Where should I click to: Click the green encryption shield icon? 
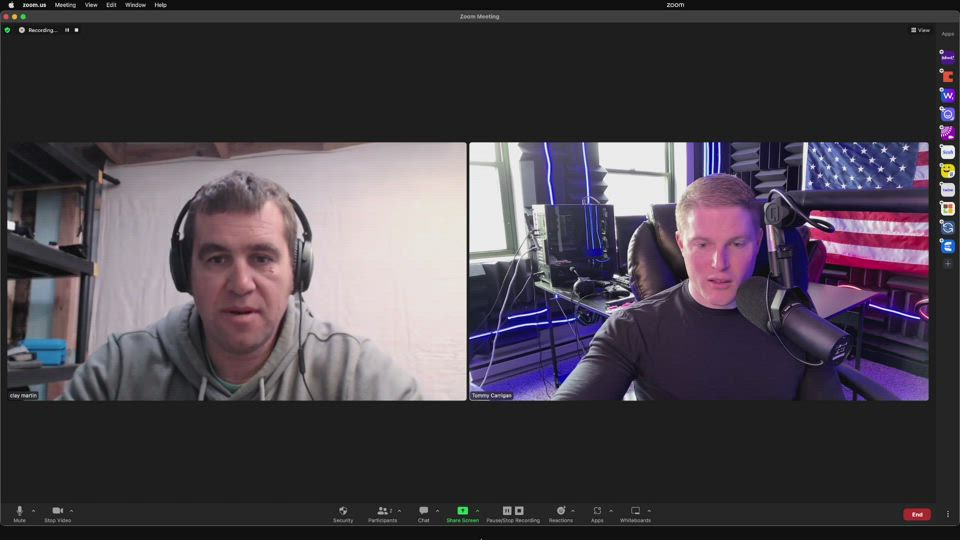8,30
